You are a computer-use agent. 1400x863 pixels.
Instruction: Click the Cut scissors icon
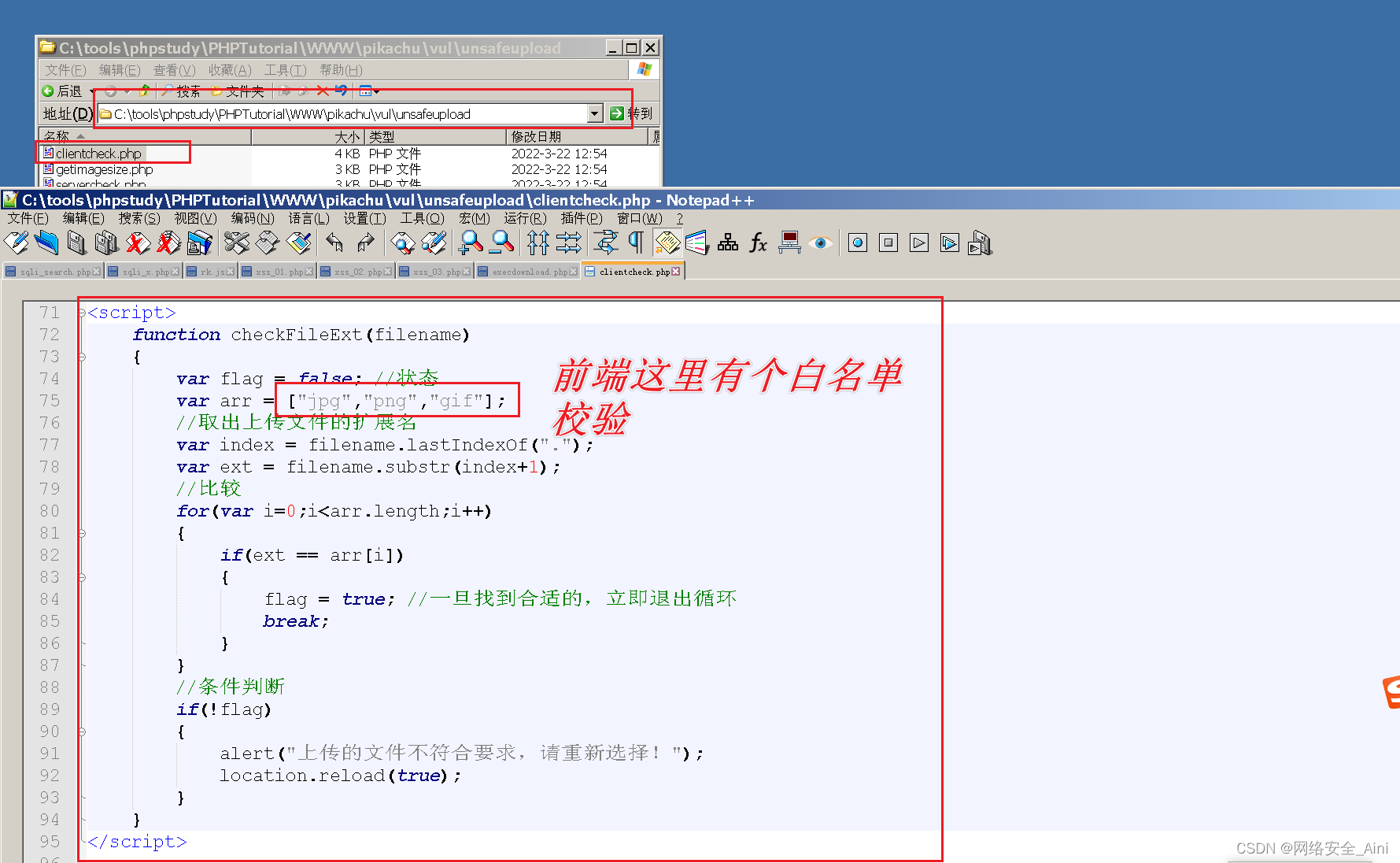(x=236, y=243)
